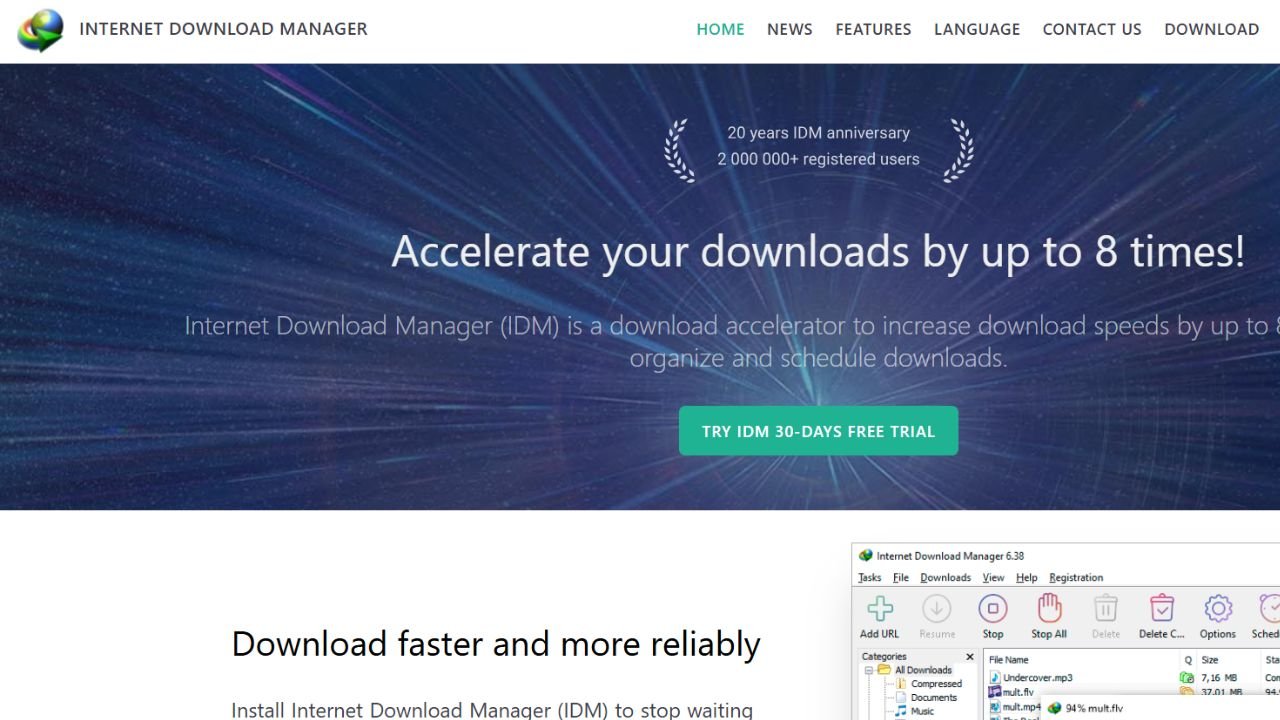Viewport: 1280px width, 720px height.
Task: Collapse the All Downloads tree node
Action: (870, 670)
